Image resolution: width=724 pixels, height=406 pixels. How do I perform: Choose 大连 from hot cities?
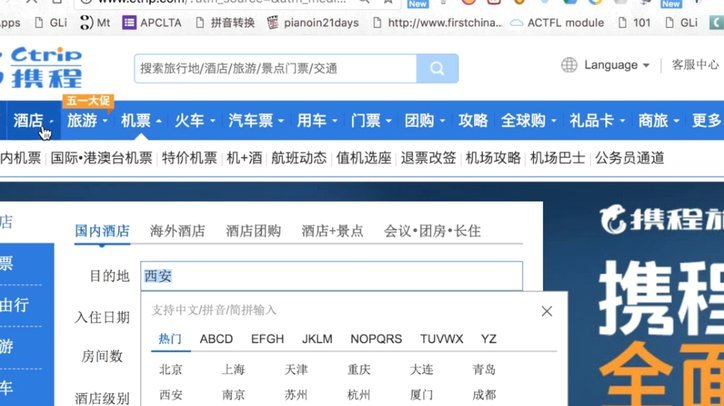(x=422, y=370)
